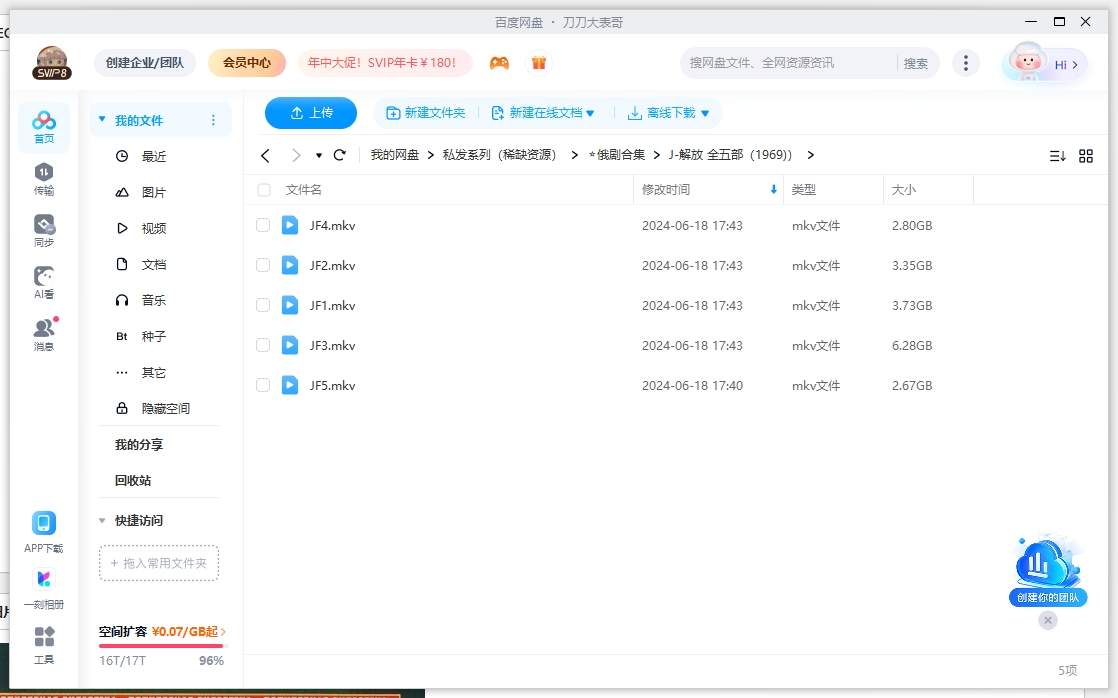This screenshot has height=698, width=1118.
Task: Open AI看 feature from sidebar
Action: click(x=43, y=278)
